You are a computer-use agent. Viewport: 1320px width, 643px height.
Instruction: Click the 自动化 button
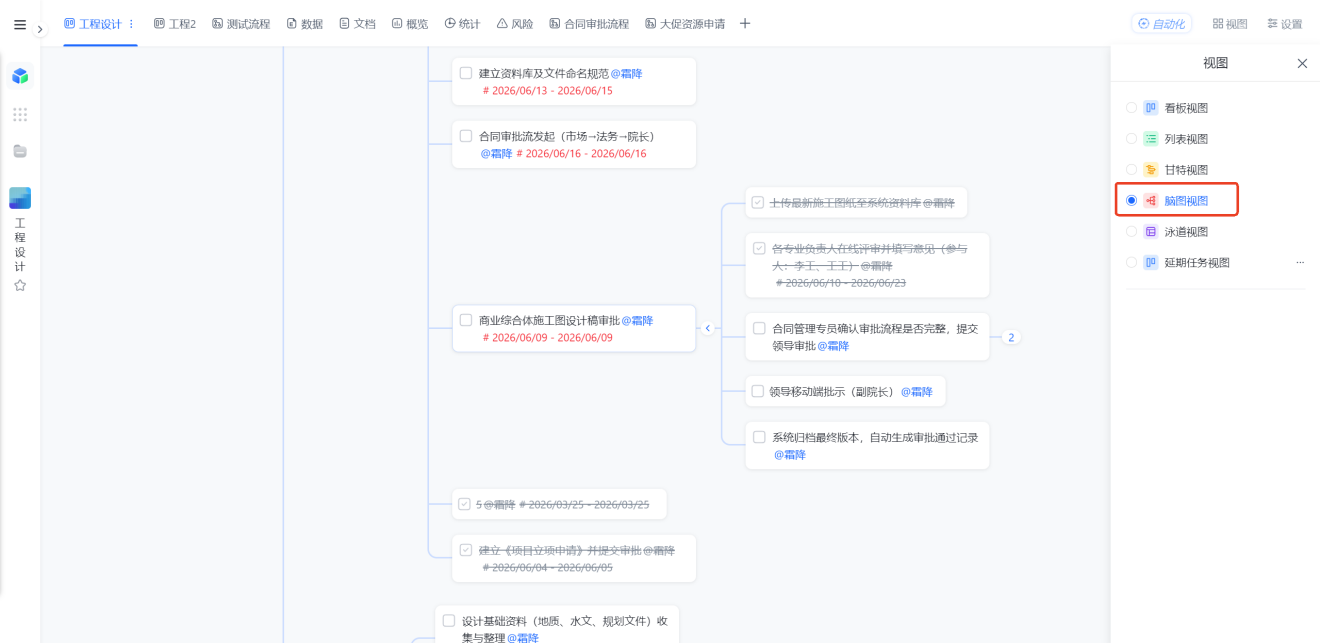pos(1161,24)
